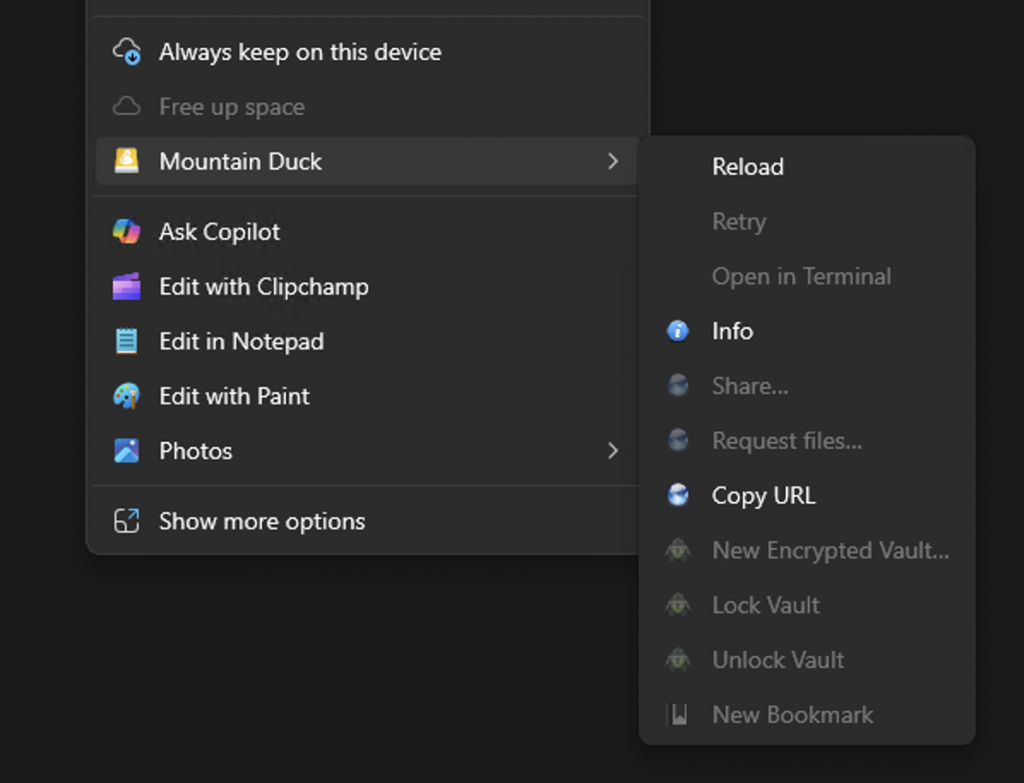Choose Edit in Notepad
This screenshot has width=1024, height=783.
368,342
